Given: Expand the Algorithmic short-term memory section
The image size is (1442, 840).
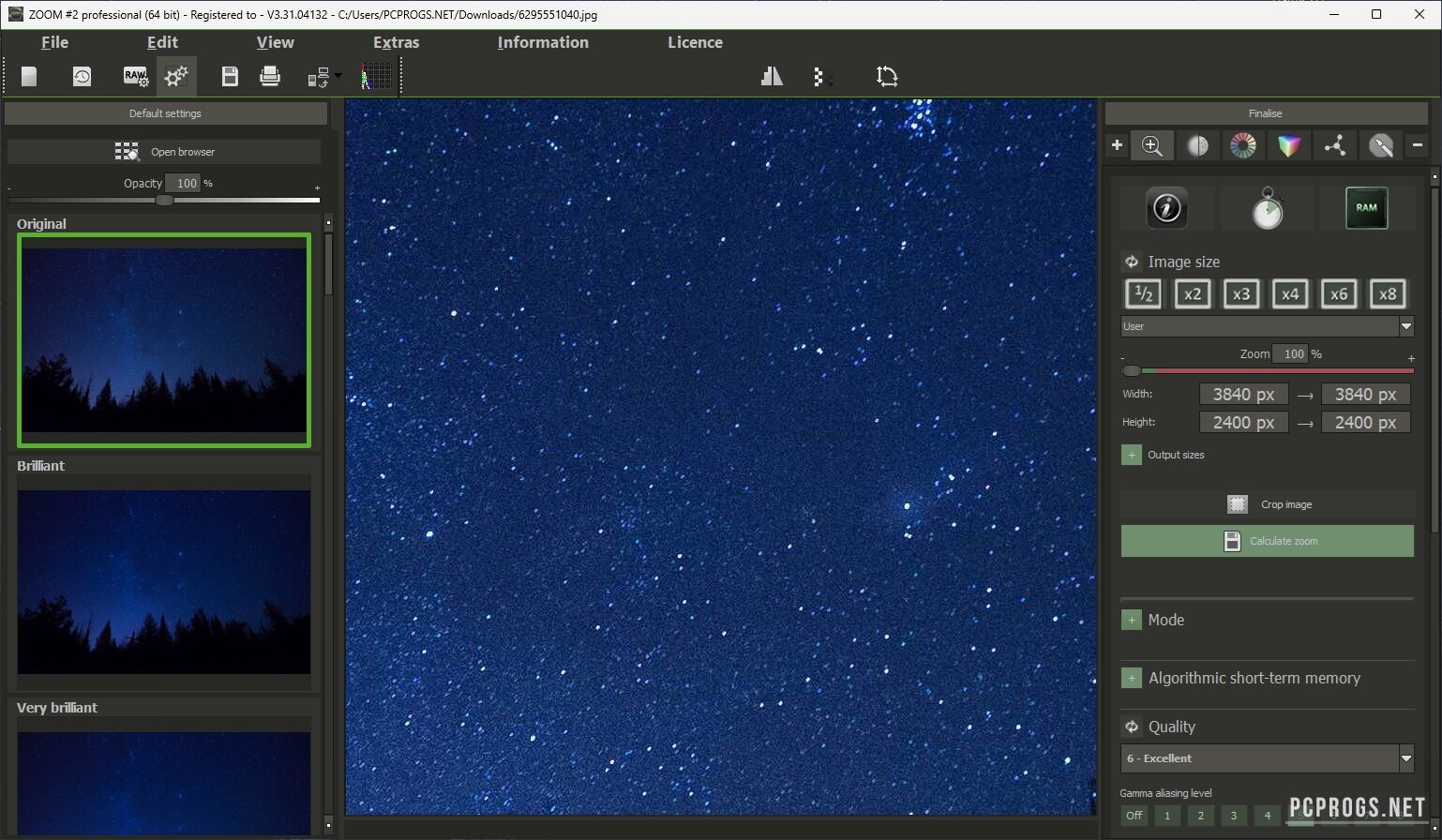Looking at the screenshot, I should click(x=1132, y=678).
